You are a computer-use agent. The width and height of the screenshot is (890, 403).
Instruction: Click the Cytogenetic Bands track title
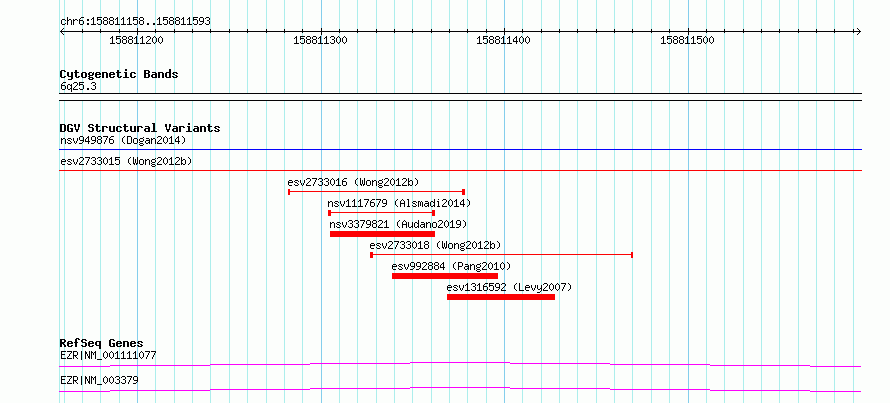point(119,74)
